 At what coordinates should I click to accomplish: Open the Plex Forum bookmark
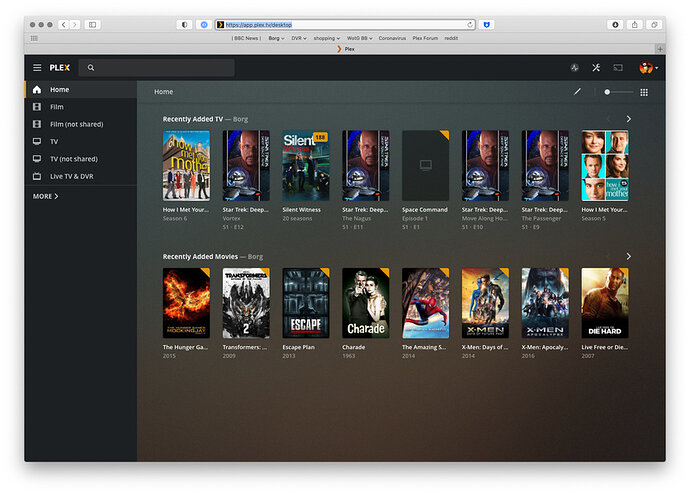coord(425,38)
